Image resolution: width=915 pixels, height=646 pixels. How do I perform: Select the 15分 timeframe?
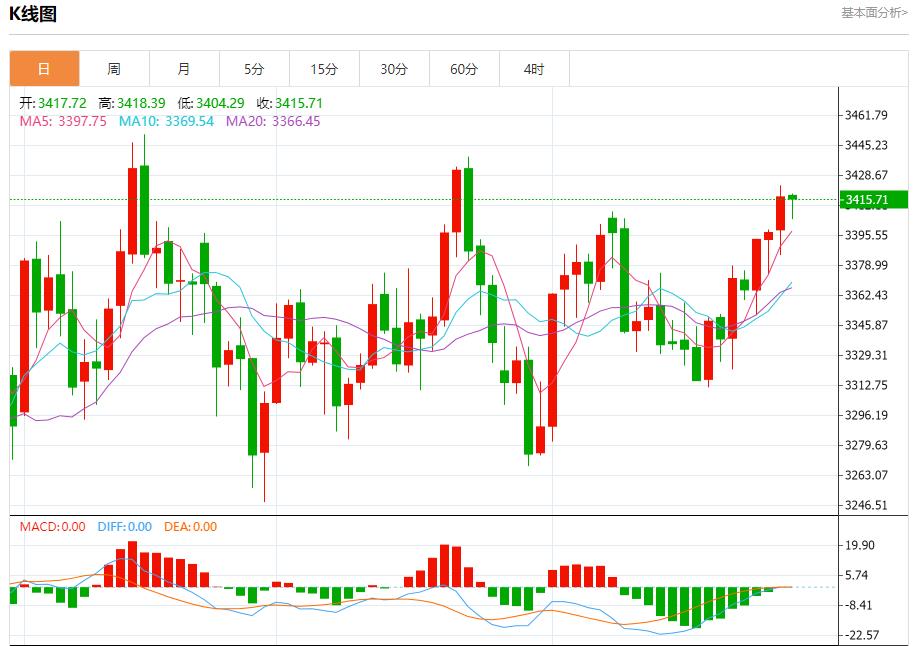tap(324, 68)
